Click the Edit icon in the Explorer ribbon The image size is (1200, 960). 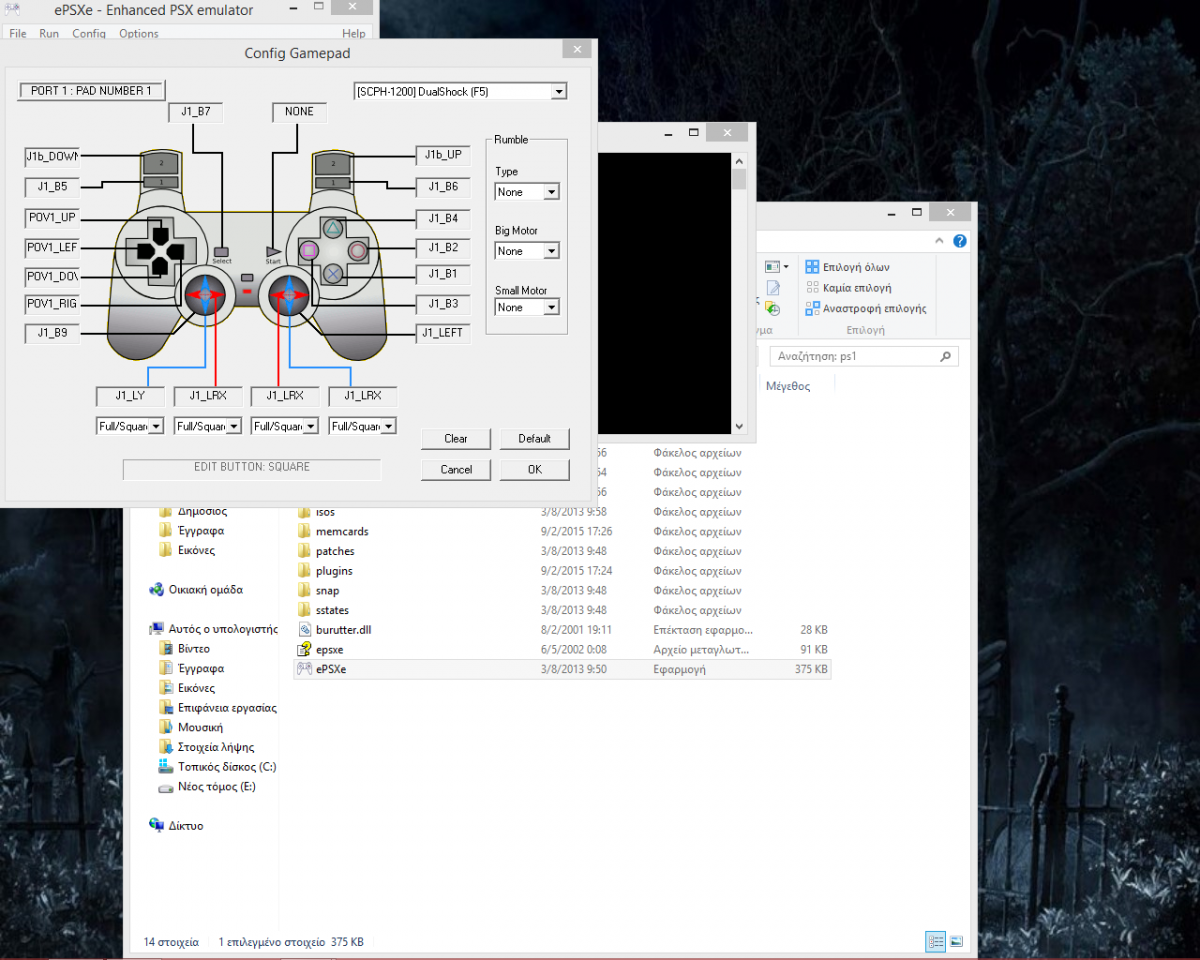[772, 288]
